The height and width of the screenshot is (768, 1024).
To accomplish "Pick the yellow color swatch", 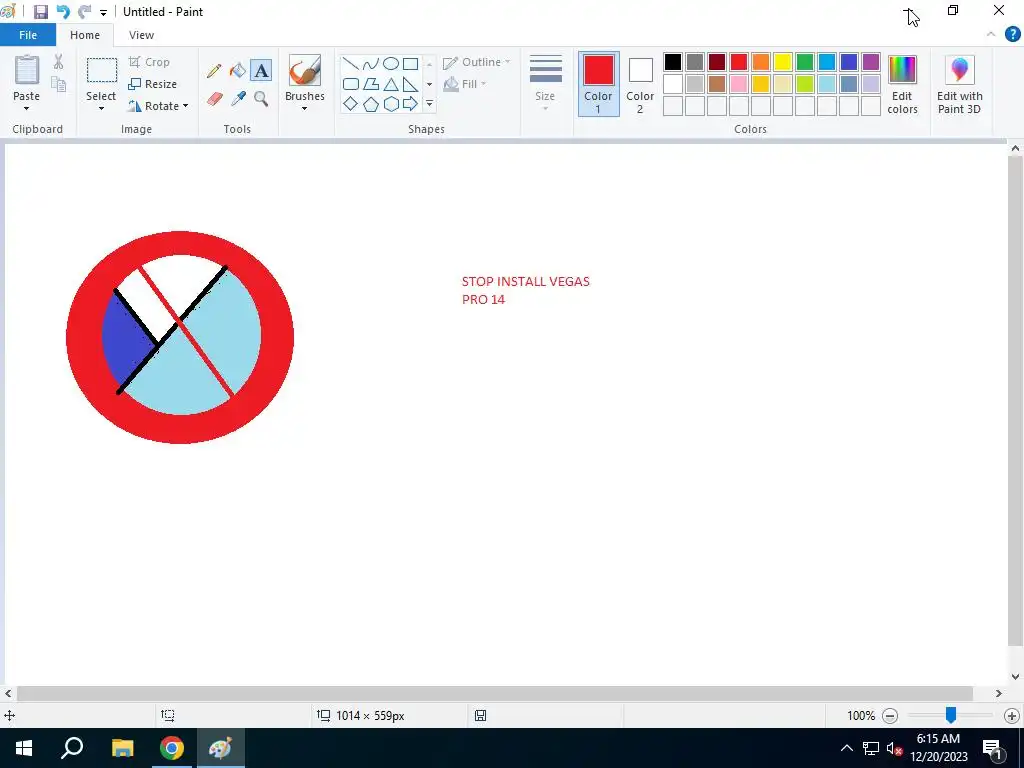I will click(x=782, y=62).
